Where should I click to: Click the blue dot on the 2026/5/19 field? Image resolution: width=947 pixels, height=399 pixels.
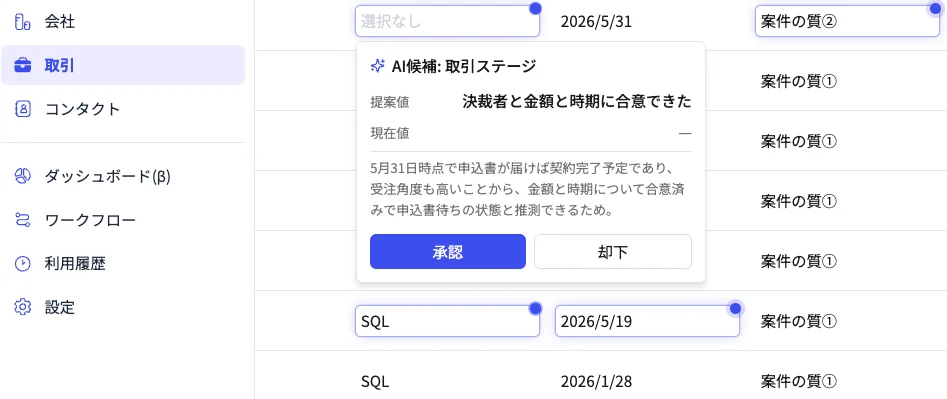735,308
